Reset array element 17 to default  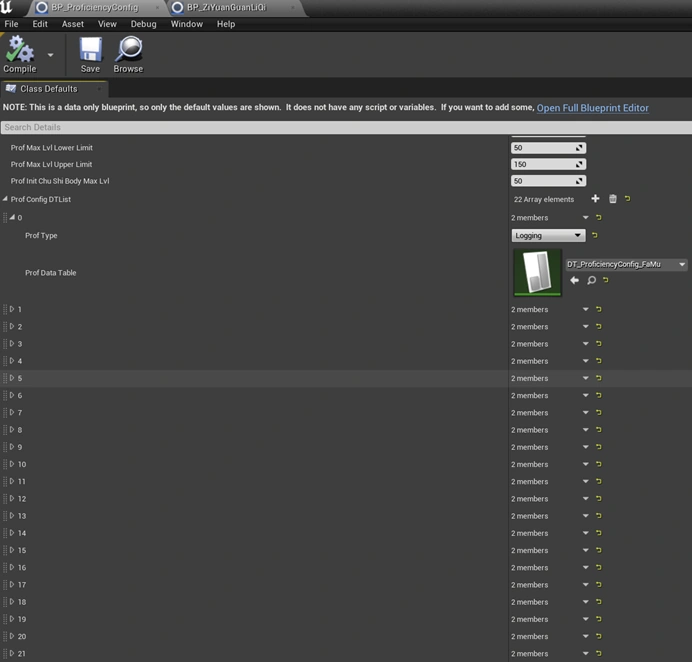(x=598, y=585)
